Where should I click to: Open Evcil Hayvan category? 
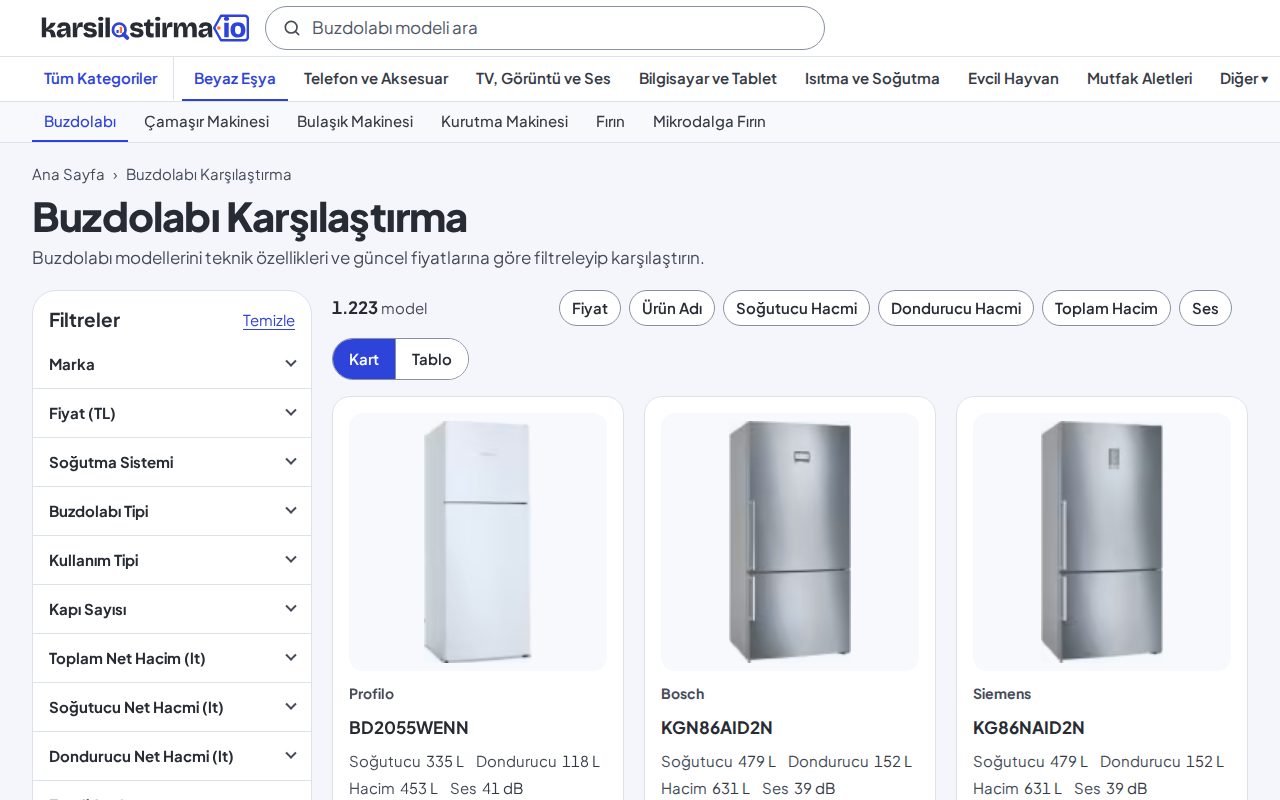pyautogui.click(x=1013, y=78)
